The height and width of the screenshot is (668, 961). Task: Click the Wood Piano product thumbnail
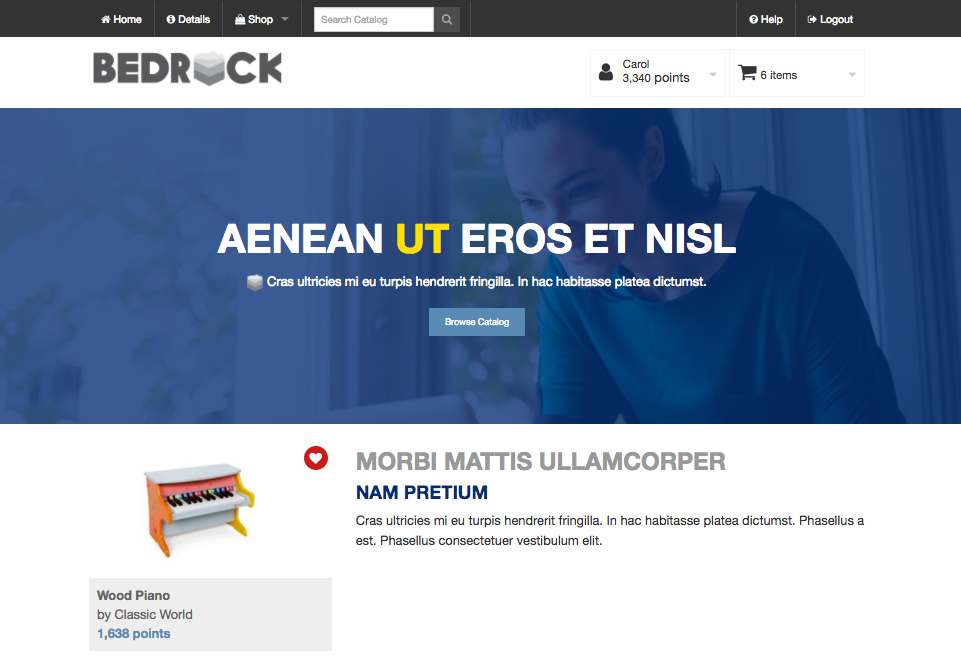click(x=199, y=510)
